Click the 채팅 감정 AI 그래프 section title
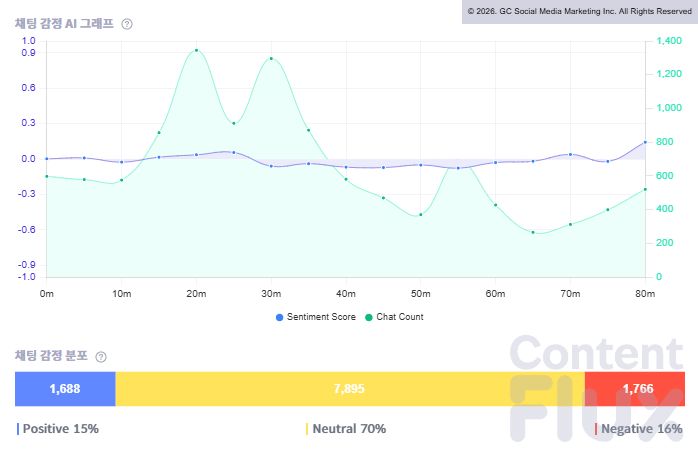The image size is (698, 457). tap(64, 23)
